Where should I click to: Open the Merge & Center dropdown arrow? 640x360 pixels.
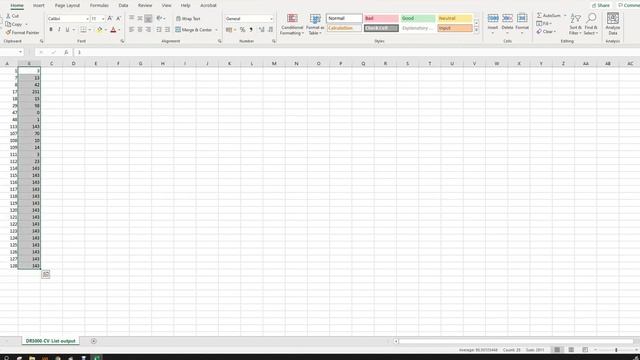tap(216, 30)
